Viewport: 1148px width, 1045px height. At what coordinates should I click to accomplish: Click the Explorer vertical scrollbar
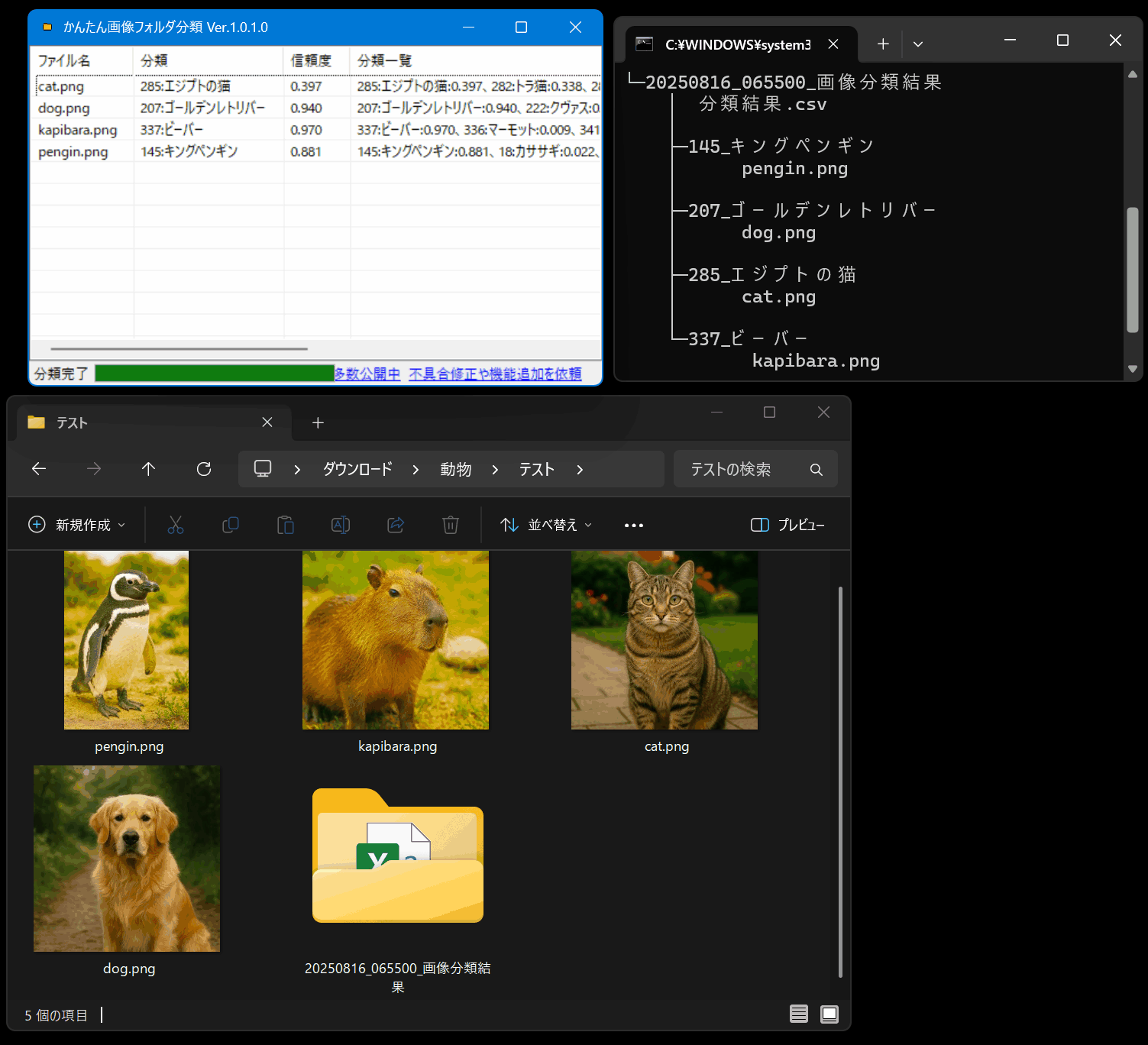tap(840, 781)
